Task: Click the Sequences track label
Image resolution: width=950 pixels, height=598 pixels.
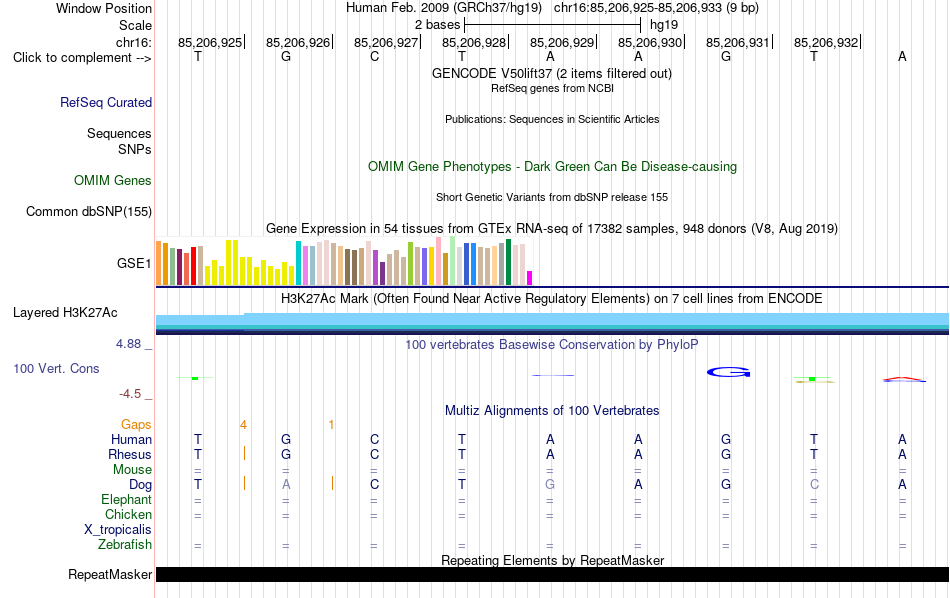Action: click(119, 133)
